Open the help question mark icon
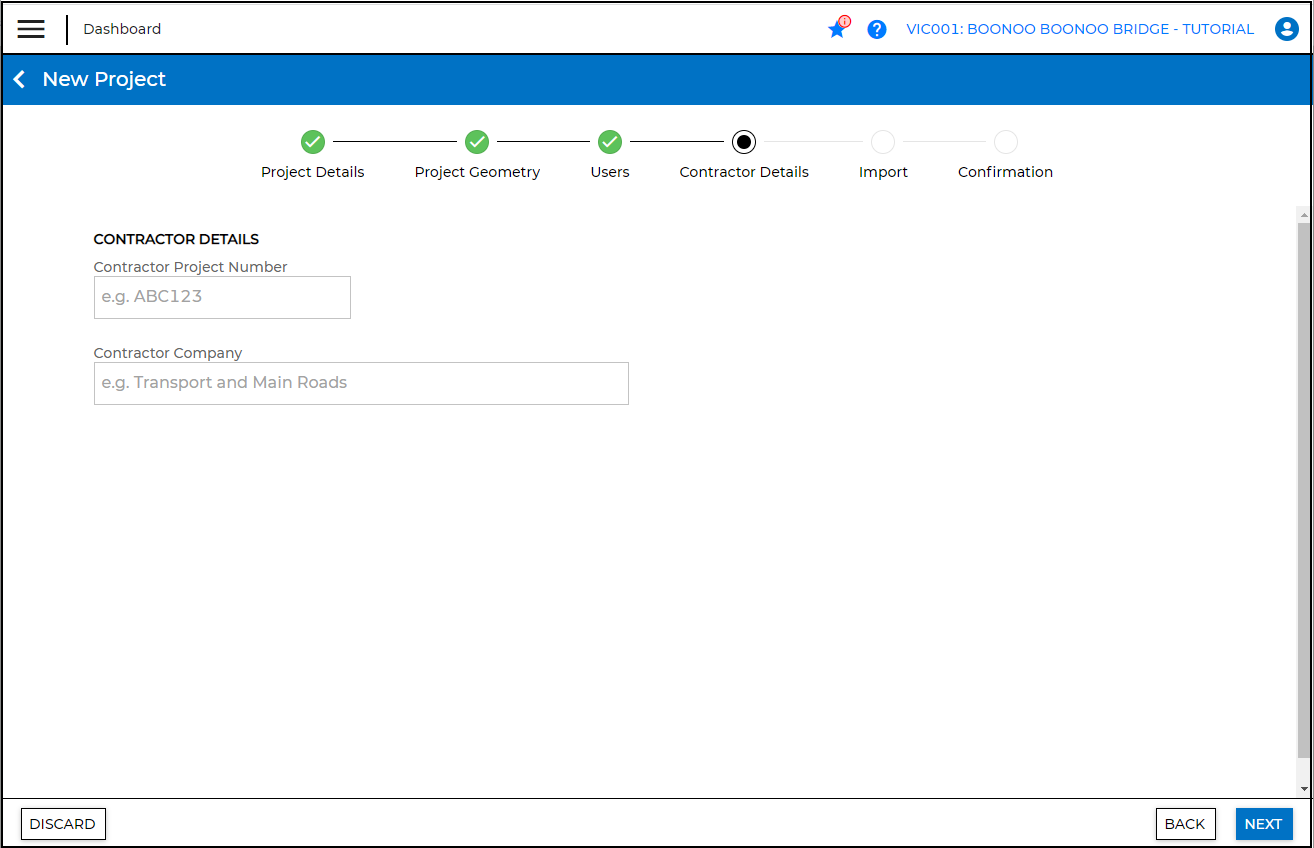The width and height of the screenshot is (1314, 848). [877, 30]
